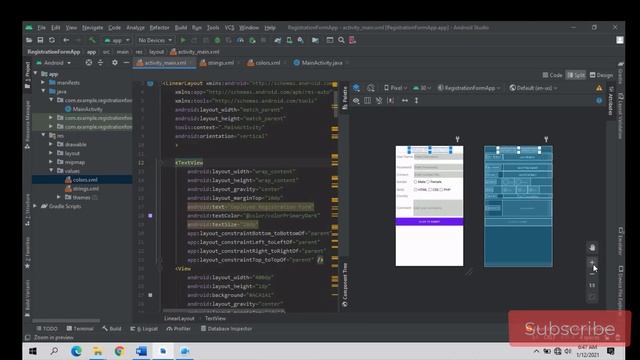The image size is (640, 360).
Task: Expand the drawable folder
Action: [51, 144]
